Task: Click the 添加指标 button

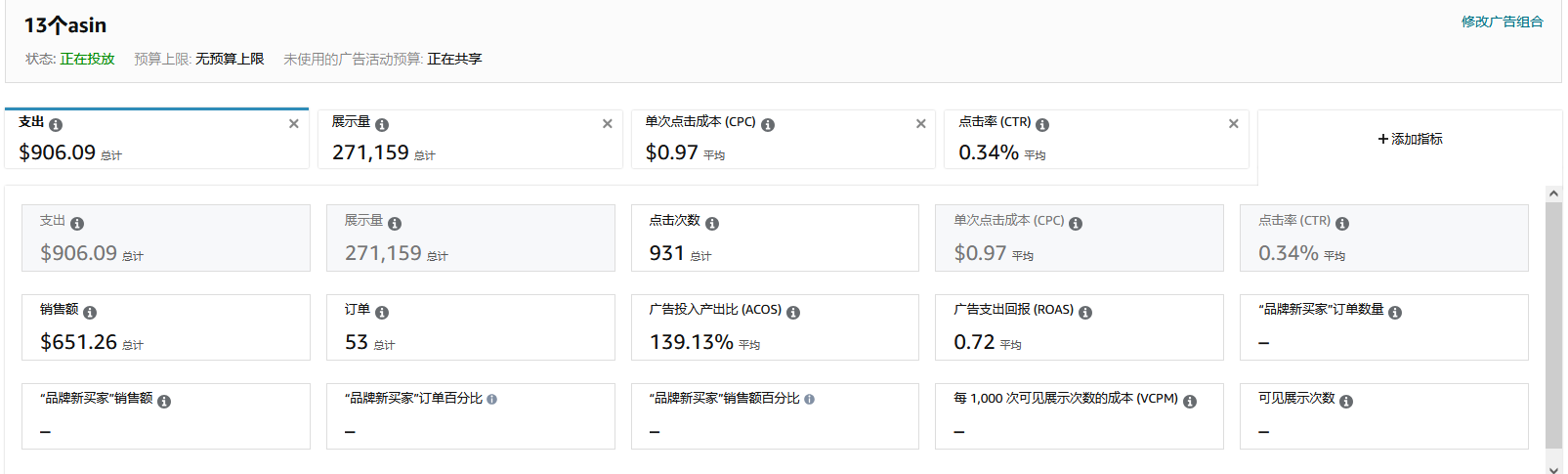Action: [x=1410, y=139]
